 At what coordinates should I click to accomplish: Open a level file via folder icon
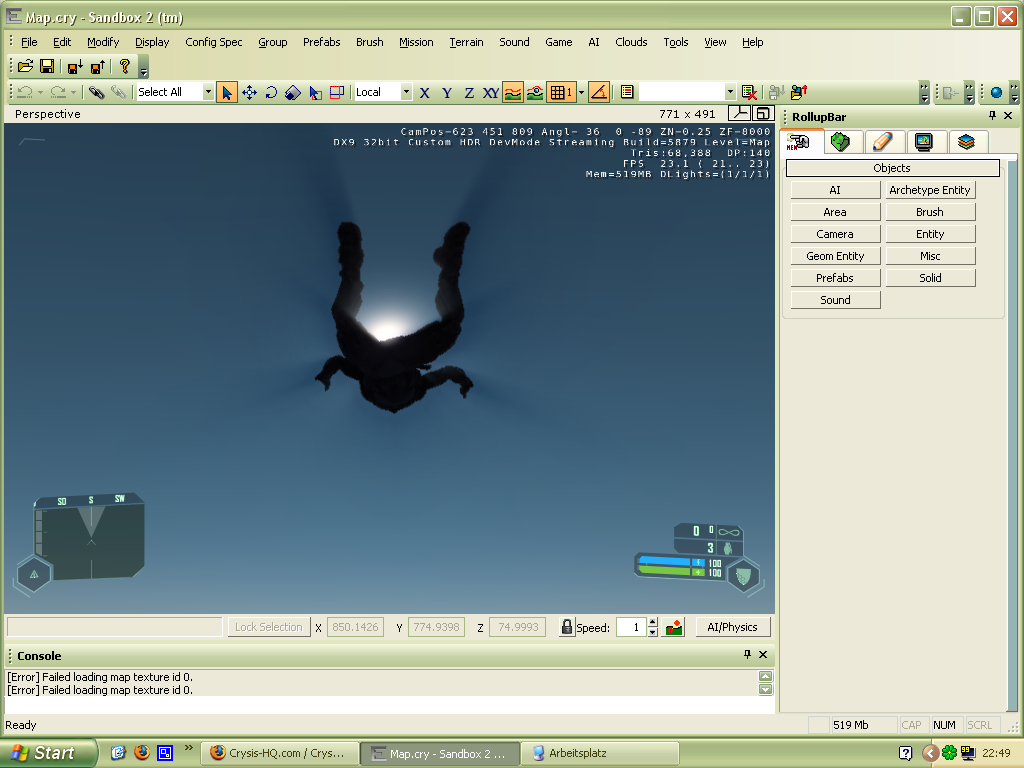[x=25, y=66]
